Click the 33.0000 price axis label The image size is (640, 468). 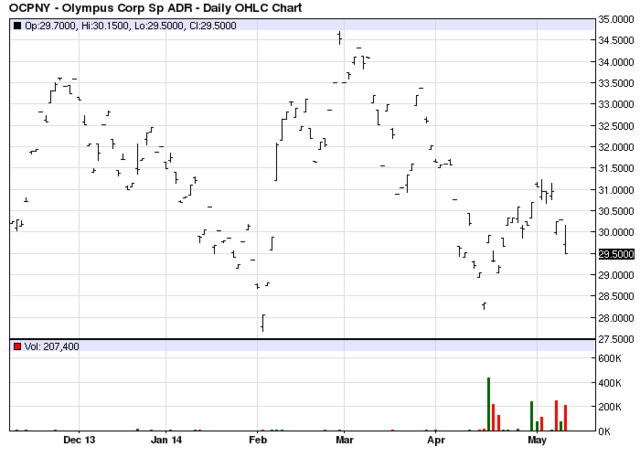click(x=616, y=104)
